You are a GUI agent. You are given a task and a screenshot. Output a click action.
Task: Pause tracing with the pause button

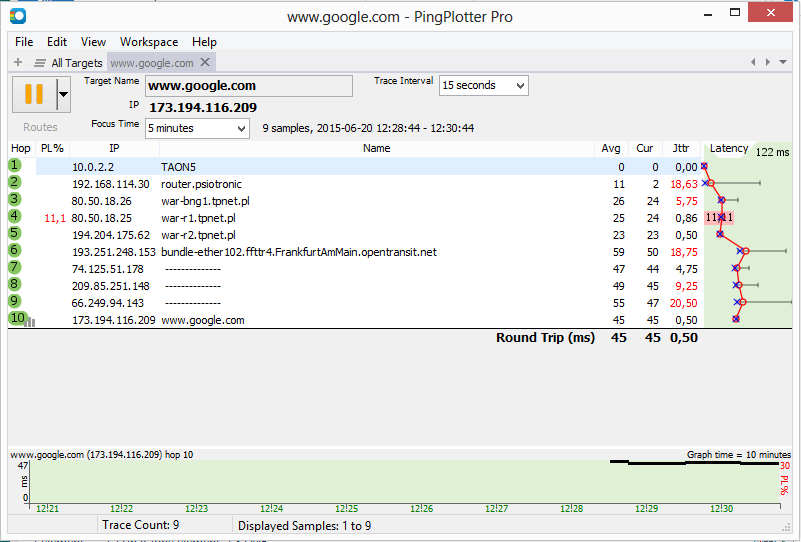(34, 95)
